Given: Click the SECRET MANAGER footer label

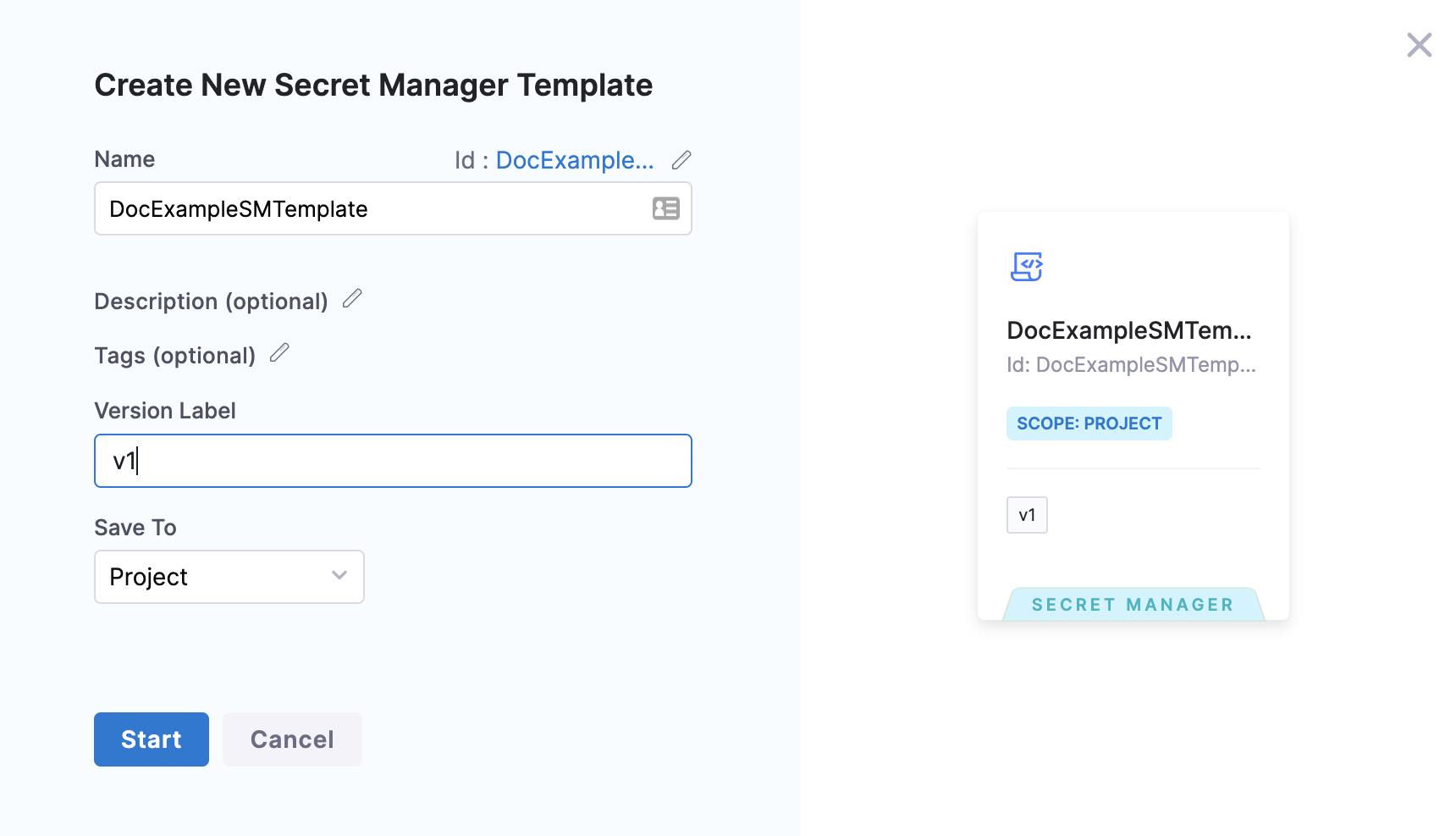Looking at the screenshot, I should coord(1133,605).
